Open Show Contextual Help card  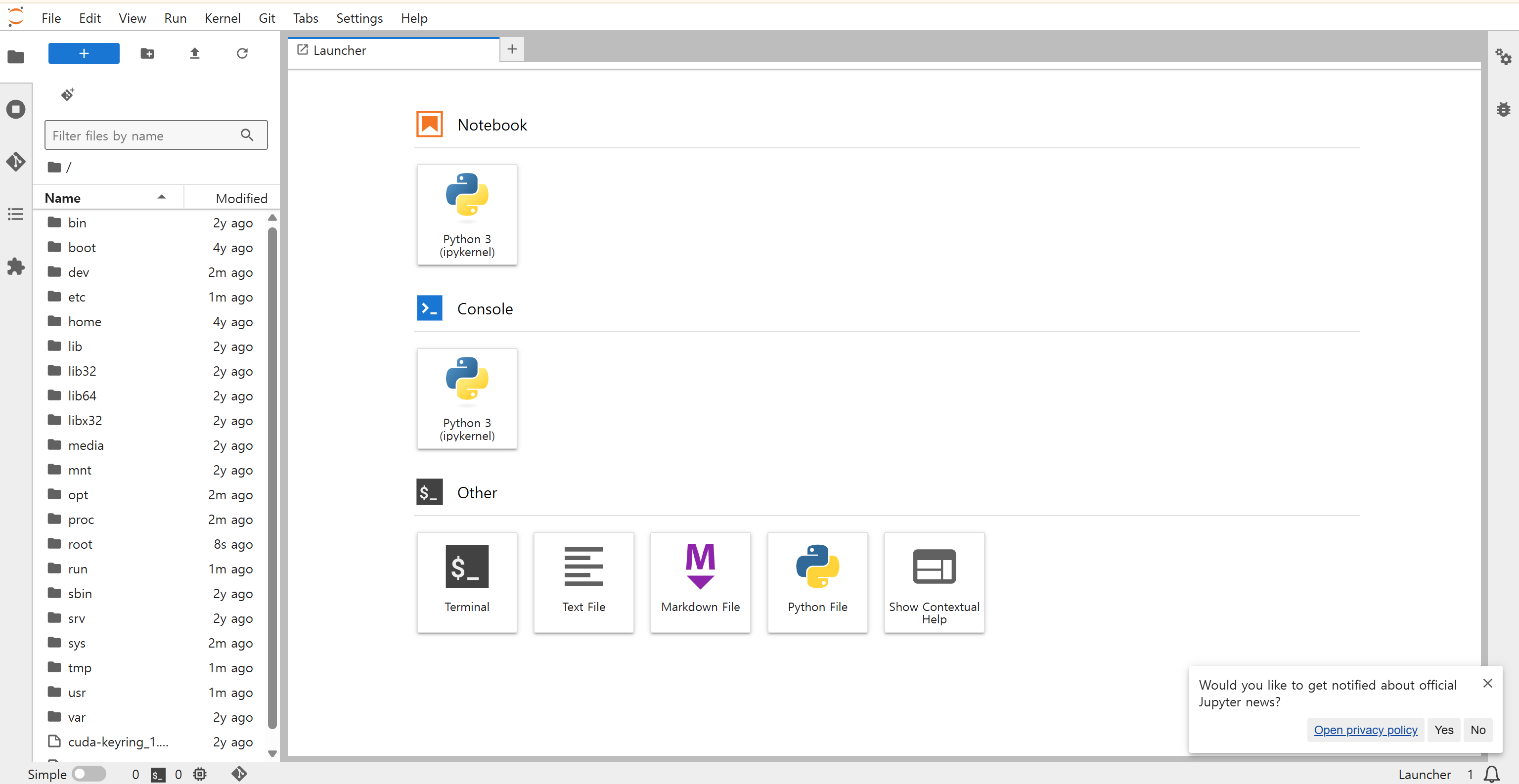pos(934,582)
